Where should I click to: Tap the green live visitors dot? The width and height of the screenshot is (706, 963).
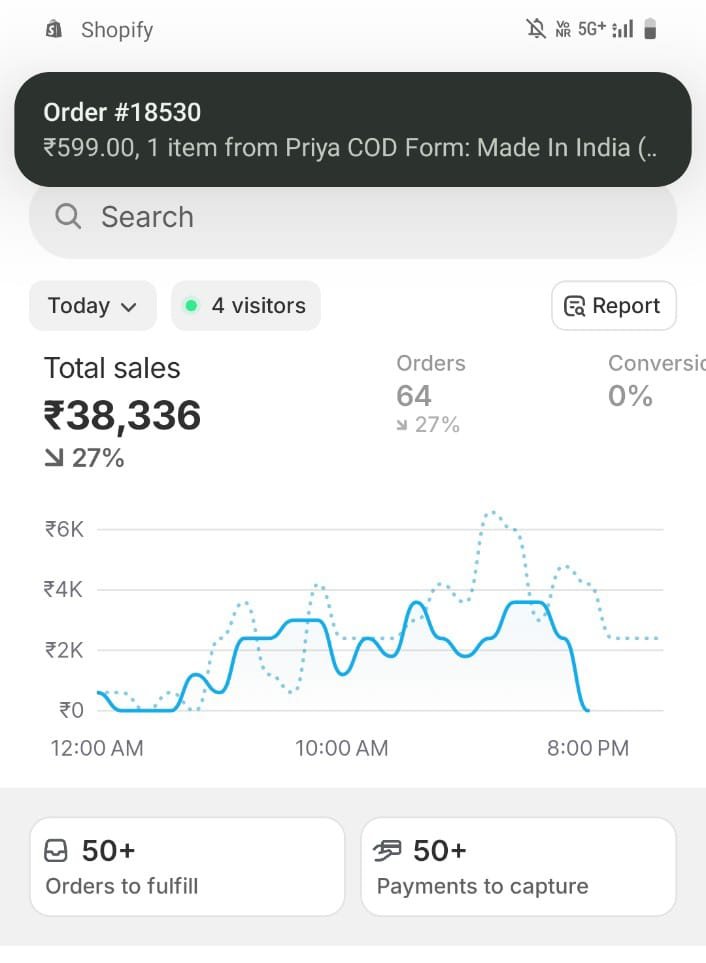192,306
